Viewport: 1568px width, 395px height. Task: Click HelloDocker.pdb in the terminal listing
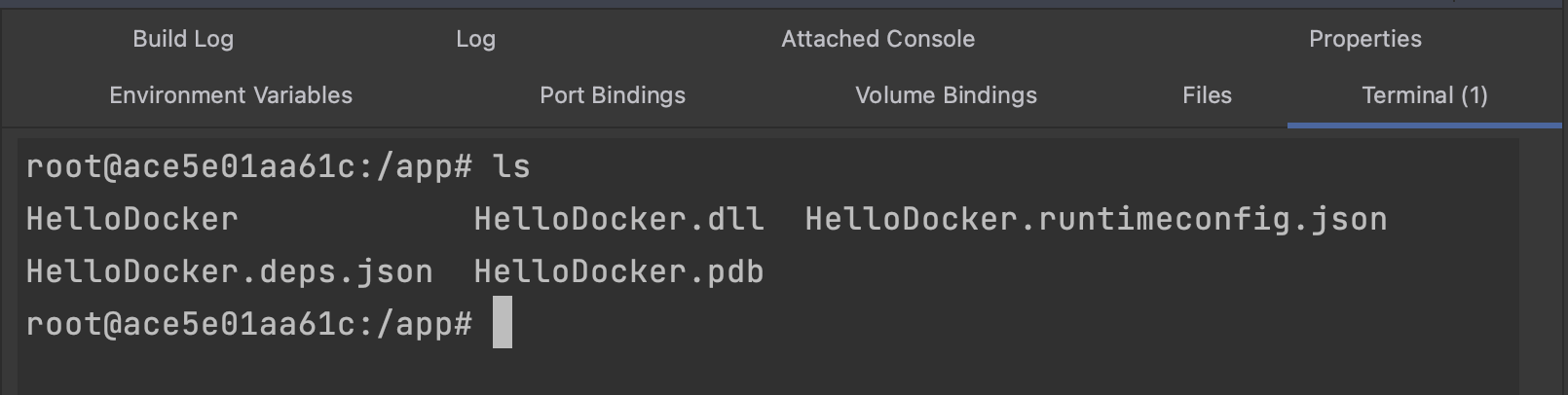[618, 271]
